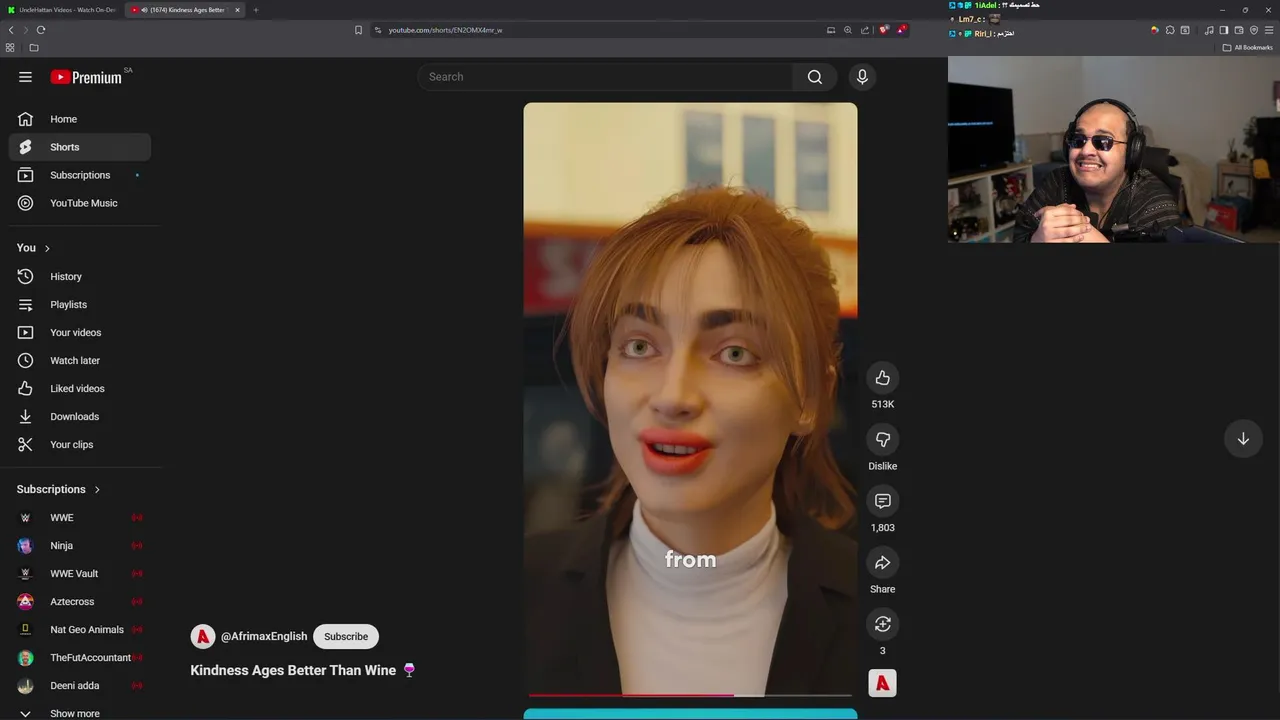The height and width of the screenshot is (720, 1280).
Task: Open the Brave Shields lion icon
Action: [884, 30]
